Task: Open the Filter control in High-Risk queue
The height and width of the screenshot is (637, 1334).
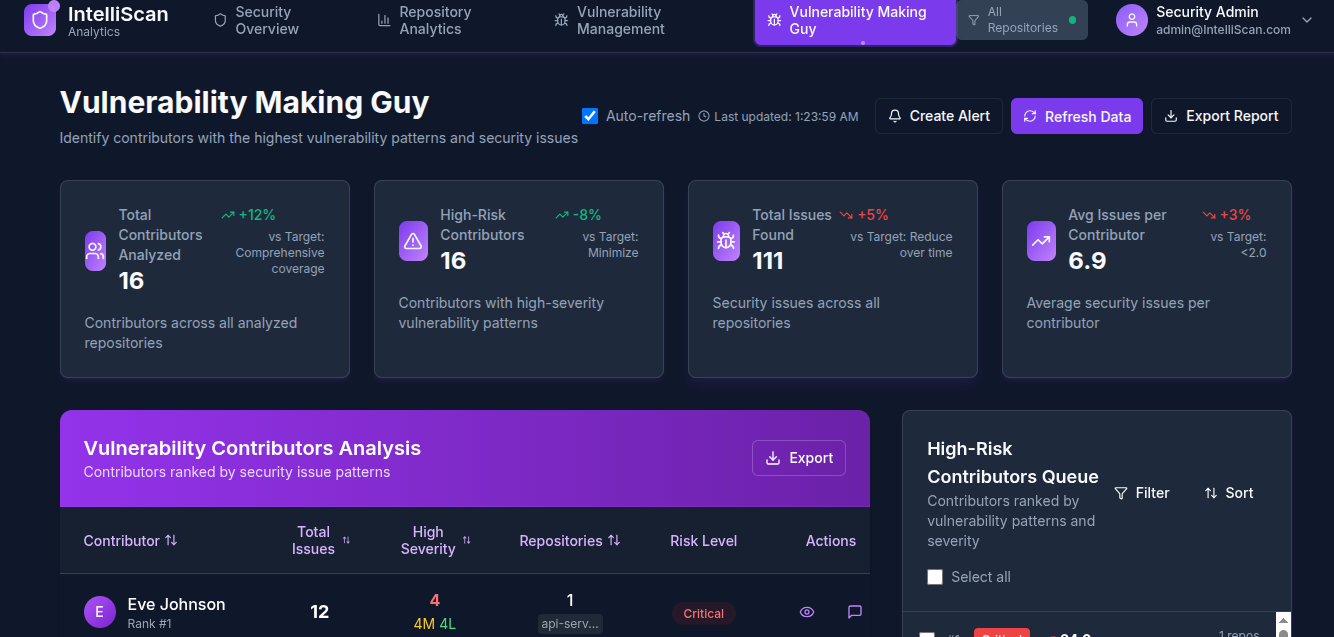Action: (x=1142, y=493)
